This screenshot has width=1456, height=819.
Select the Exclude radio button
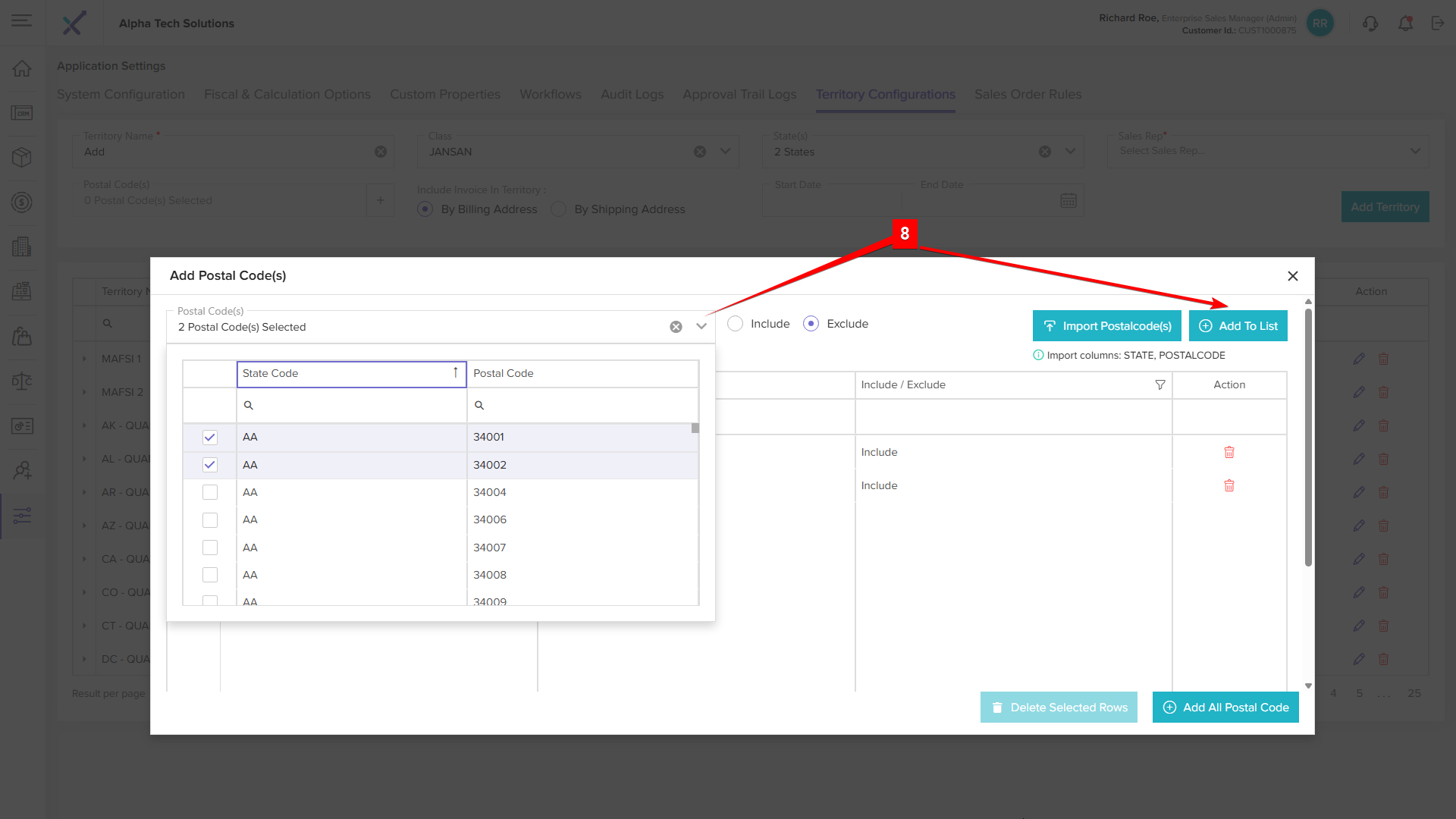(x=811, y=324)
